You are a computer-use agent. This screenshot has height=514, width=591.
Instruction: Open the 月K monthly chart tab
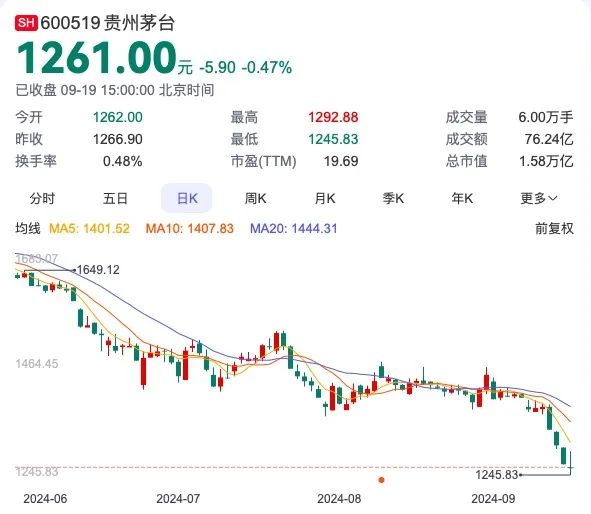pyautogui.click(x=325, y=198)
